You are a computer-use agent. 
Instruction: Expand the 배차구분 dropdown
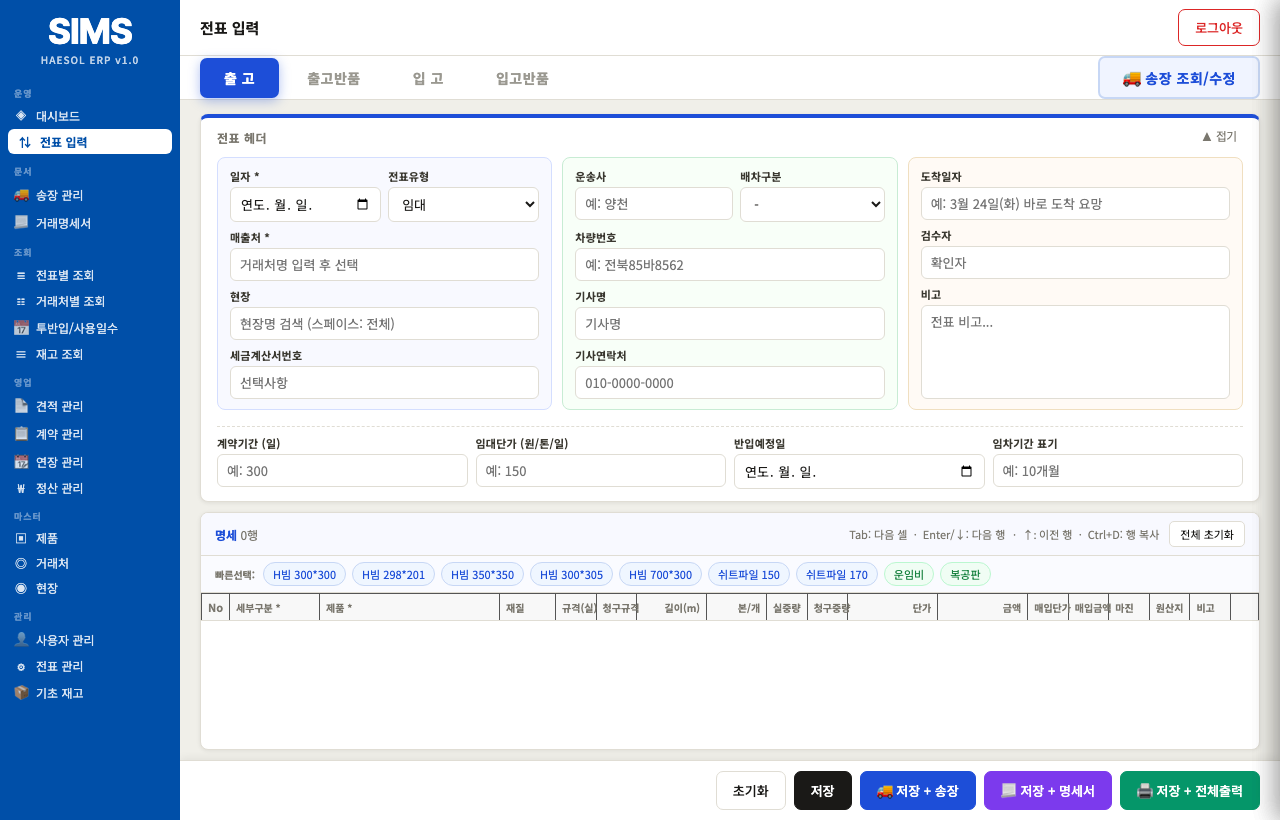pos(812,205)
